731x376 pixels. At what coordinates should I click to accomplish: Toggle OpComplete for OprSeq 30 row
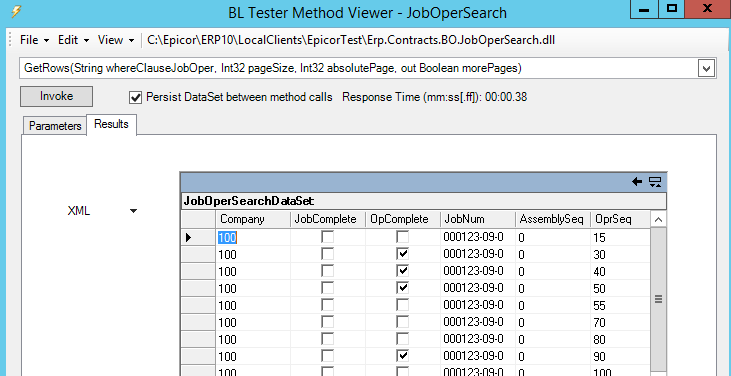[402, 254]
